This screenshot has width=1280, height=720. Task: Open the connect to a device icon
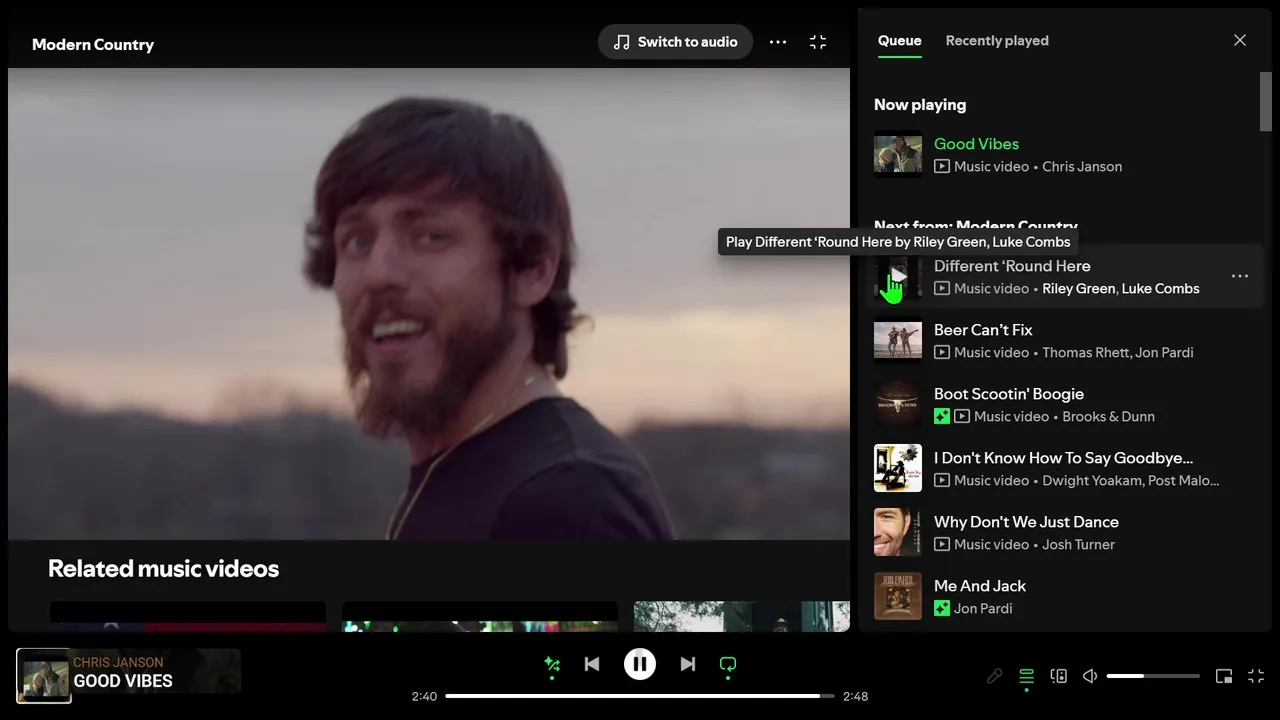tap(1059, 676)
